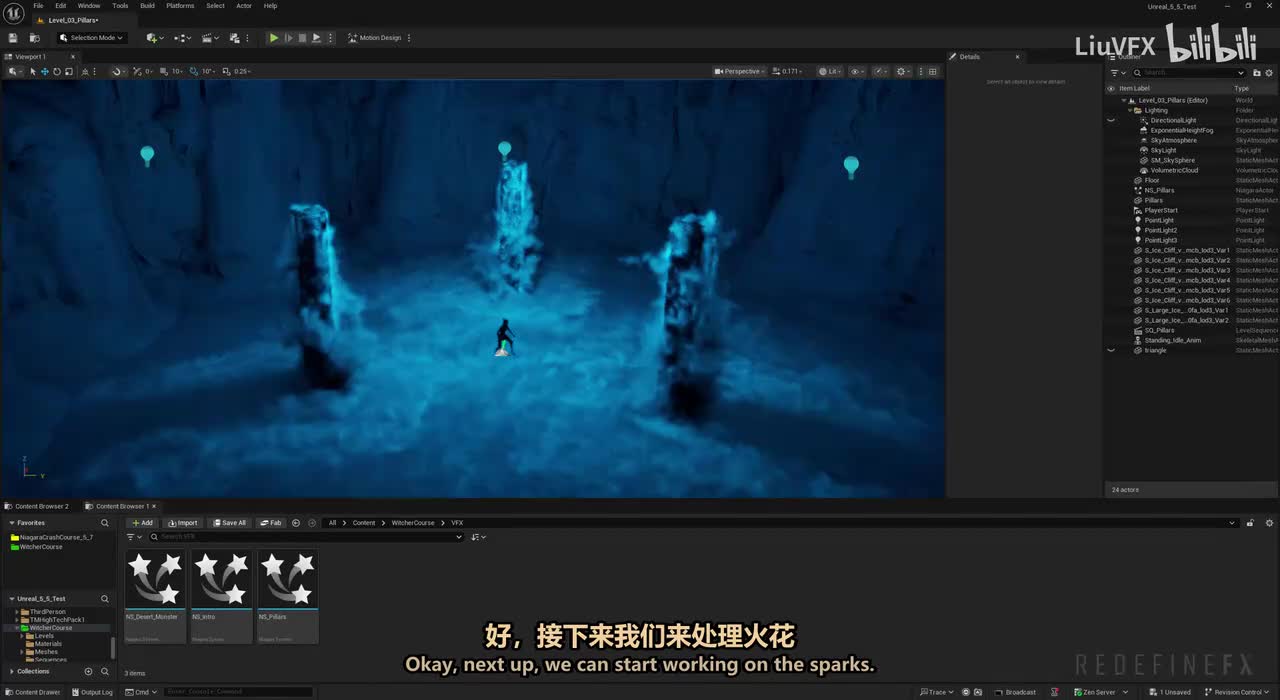Viewport: 1280px width, 700px height.
Task: Open the Edit menu
Action: tap(61, 6)
